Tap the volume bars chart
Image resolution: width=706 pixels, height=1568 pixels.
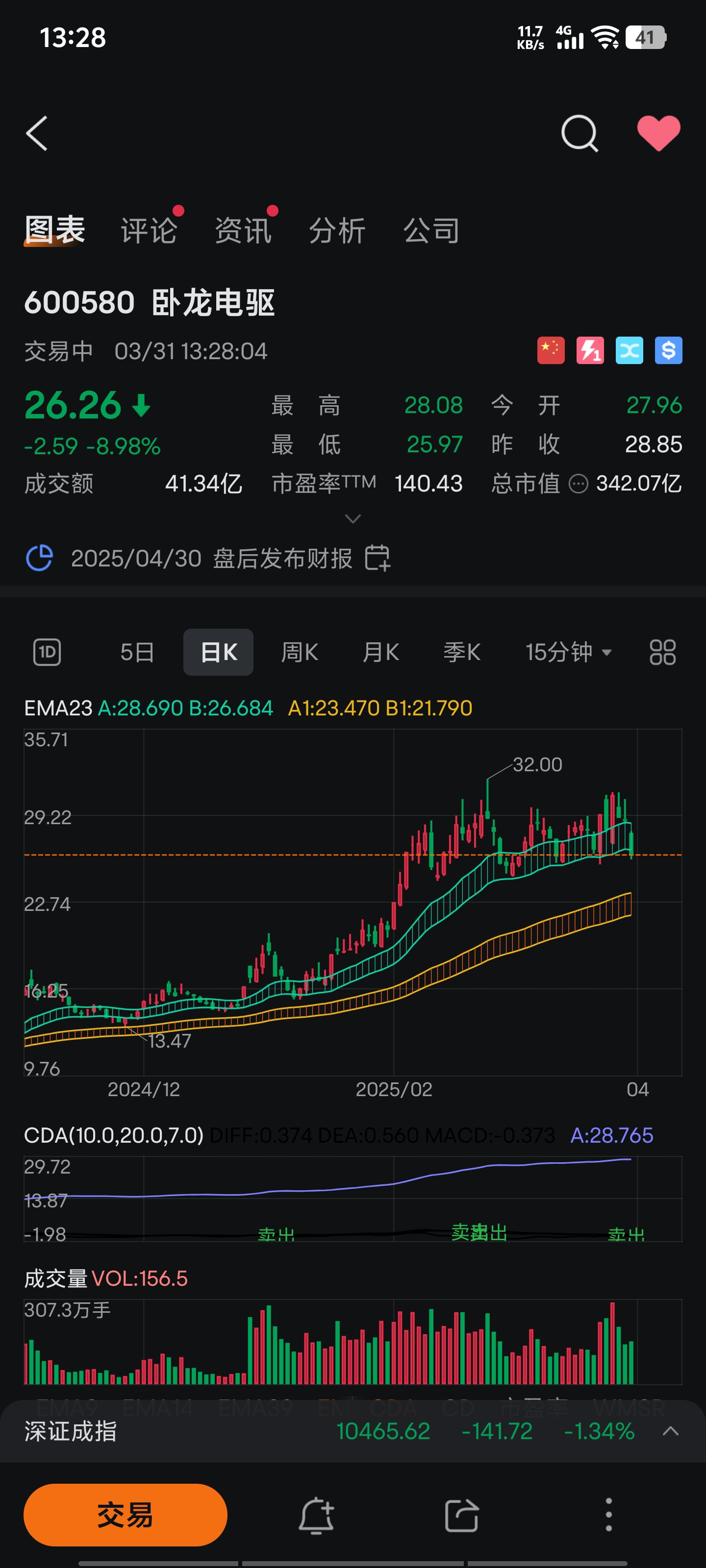(x=353, y=1342)
